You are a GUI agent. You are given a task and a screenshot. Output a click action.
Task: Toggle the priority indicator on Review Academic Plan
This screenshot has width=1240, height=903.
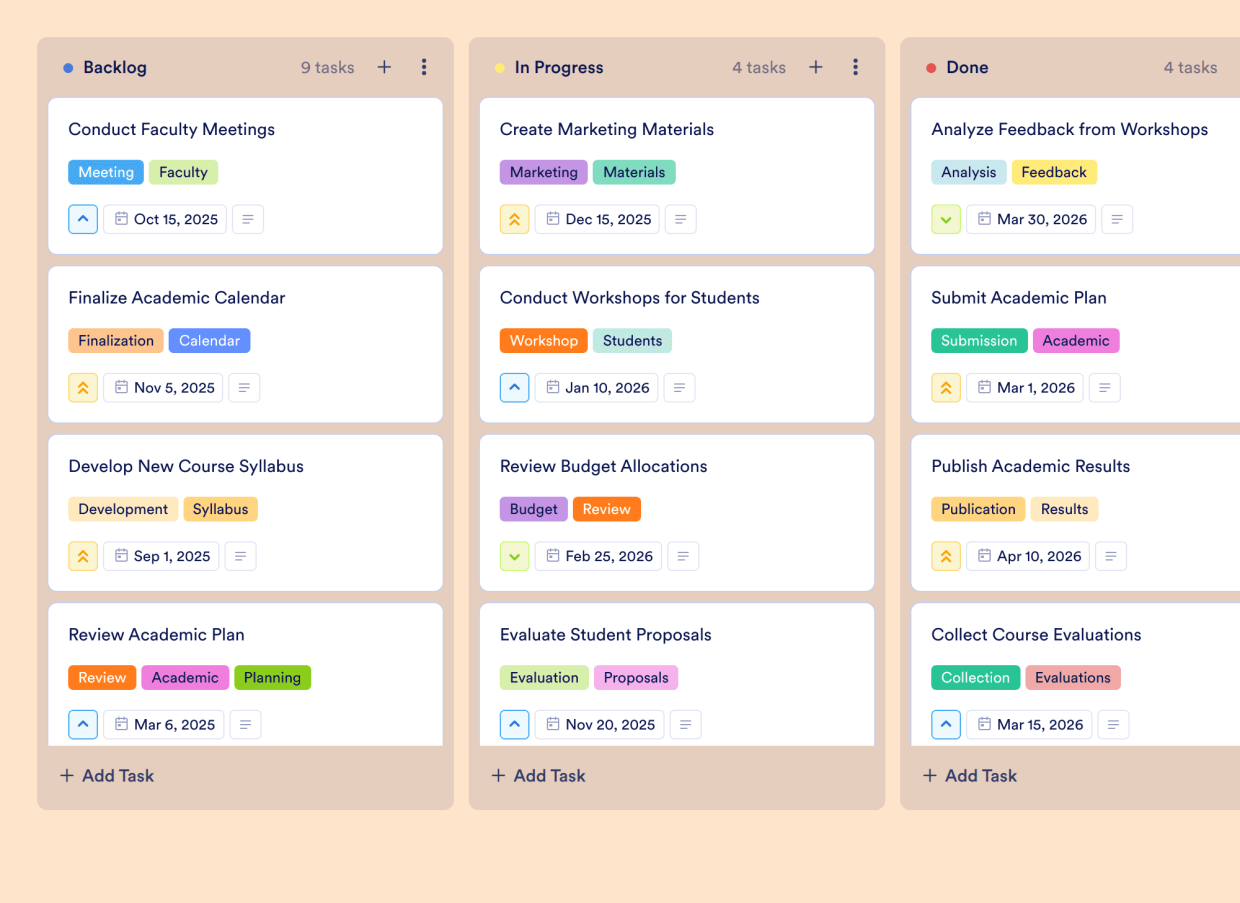(83, 724)
